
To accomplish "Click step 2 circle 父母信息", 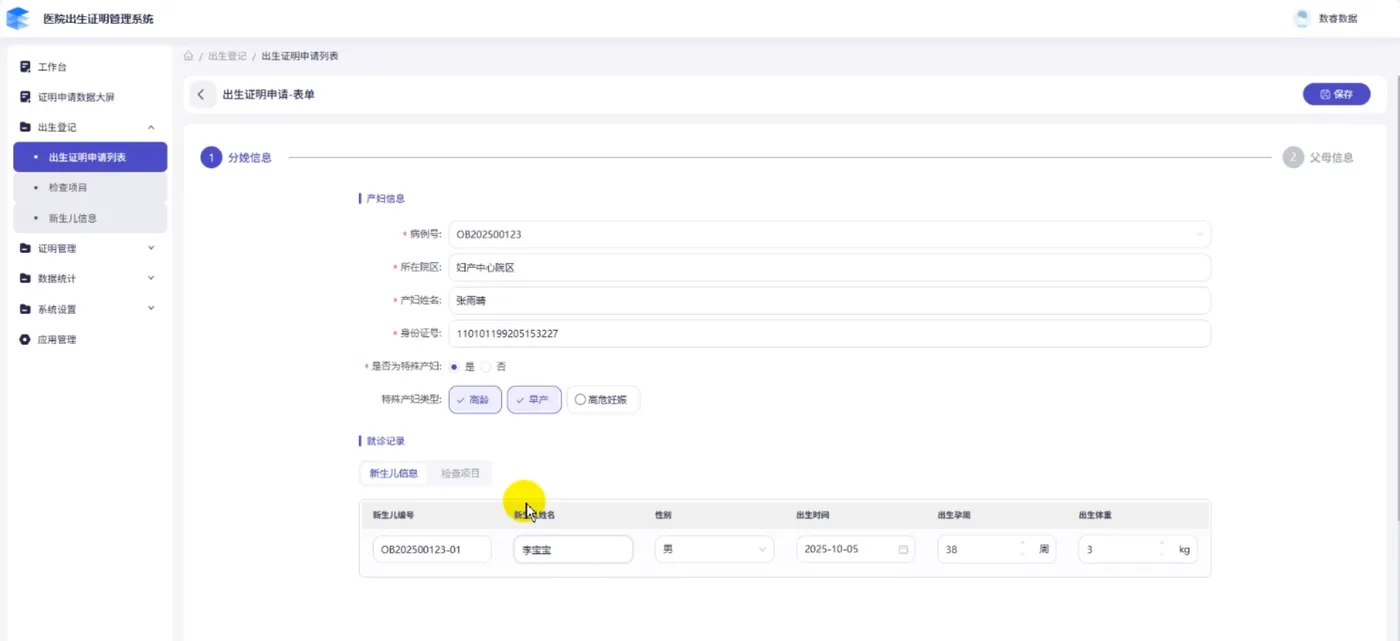I will pos(1293,157).
